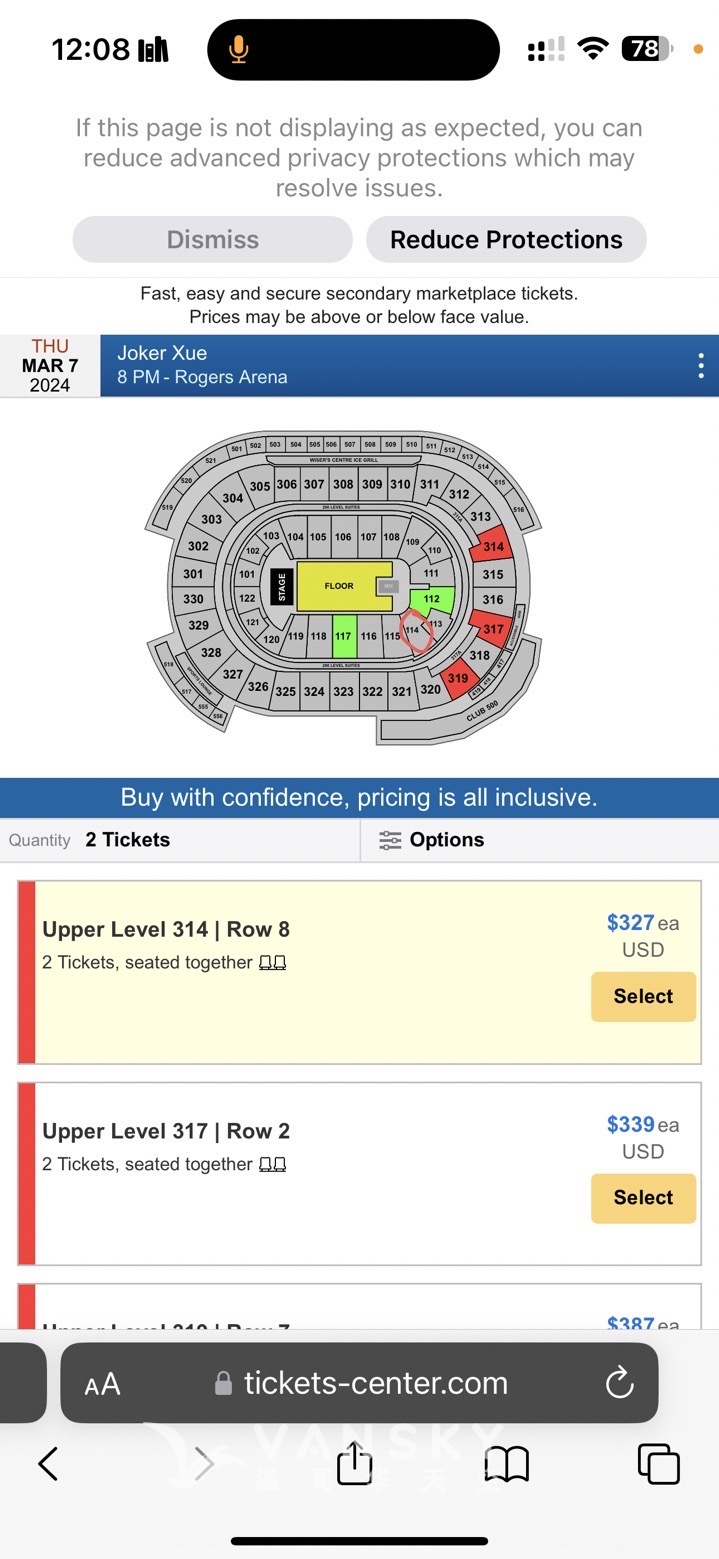Screen dimensions: 719x1559
Task: Open the Safari tabs overview icon
Action: point(658,1465)
